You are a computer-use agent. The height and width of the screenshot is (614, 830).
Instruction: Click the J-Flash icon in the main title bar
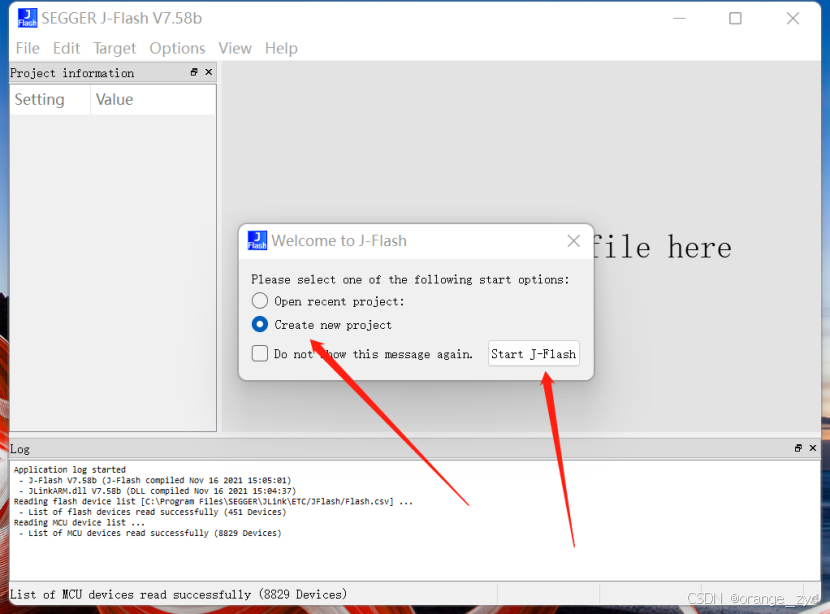point(28,18)
